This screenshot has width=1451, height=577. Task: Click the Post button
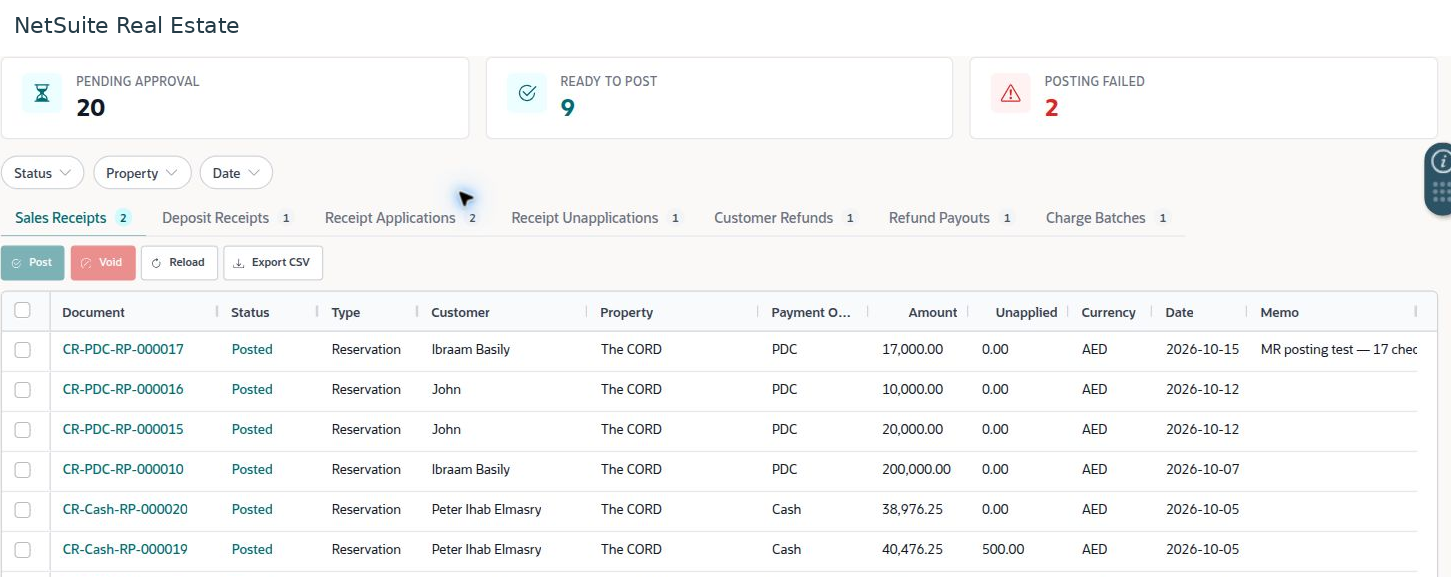pyautogui.click(x=33, y=263)
